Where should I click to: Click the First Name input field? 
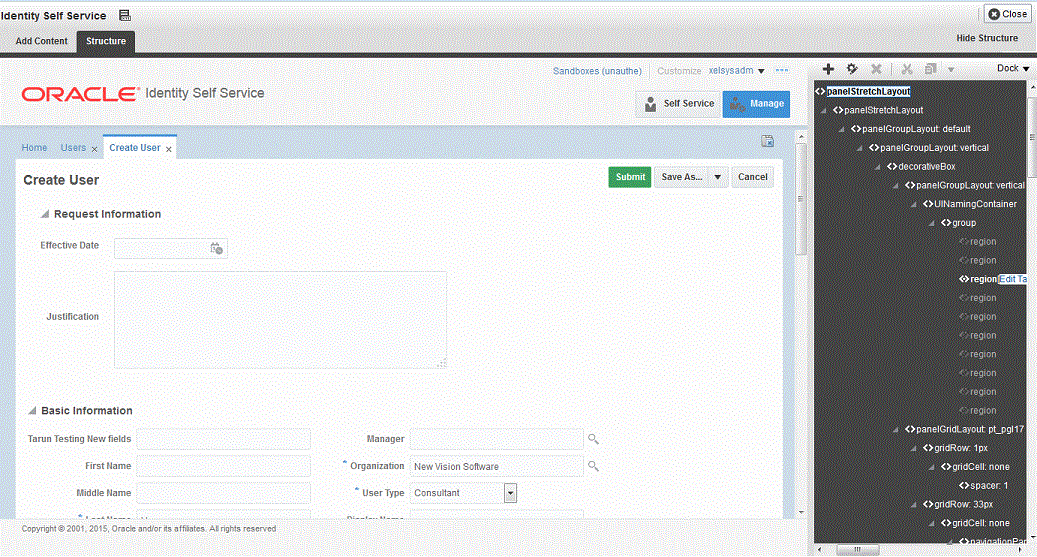pyautogui.click(x=224, y=466)
